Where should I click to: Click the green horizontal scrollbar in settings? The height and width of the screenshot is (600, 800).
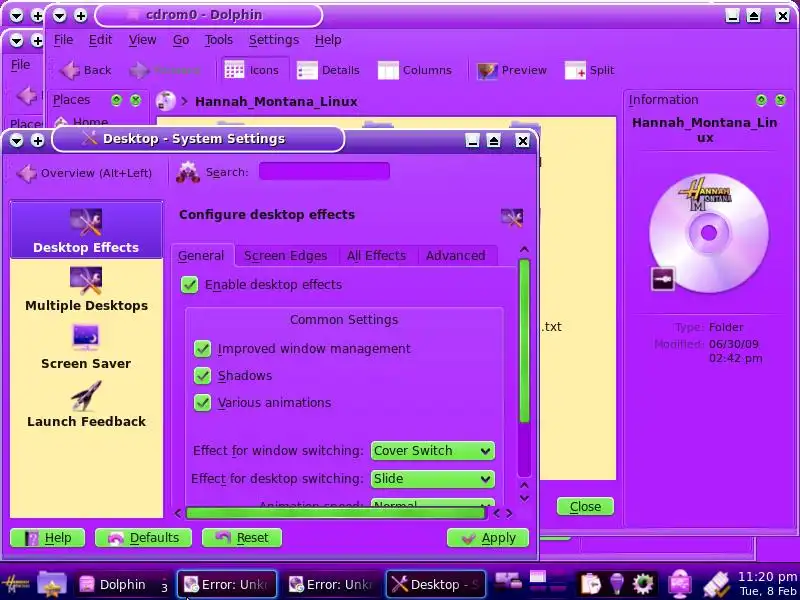pos(336,513)
